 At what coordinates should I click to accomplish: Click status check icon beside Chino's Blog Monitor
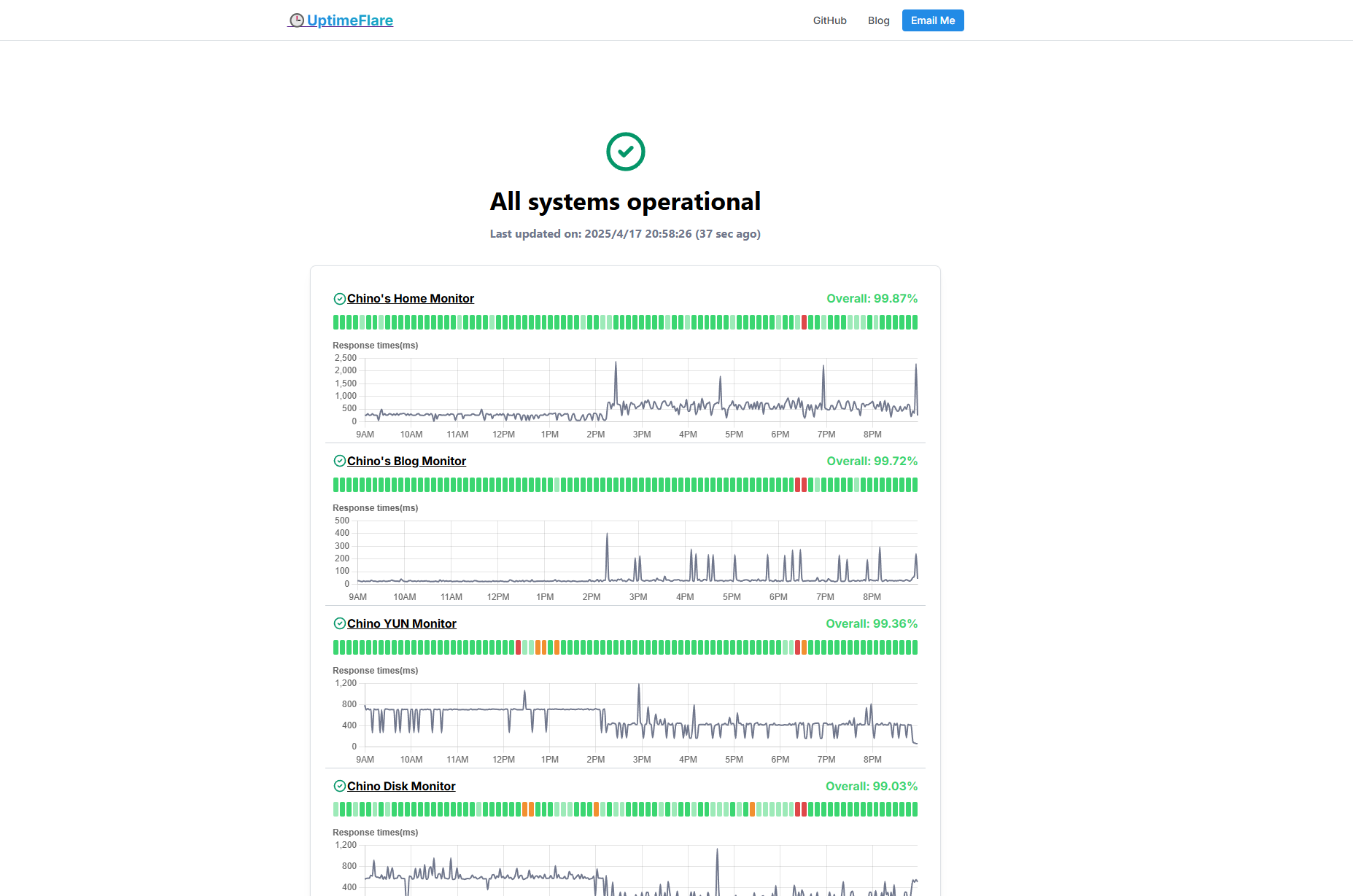coord(339,461)
